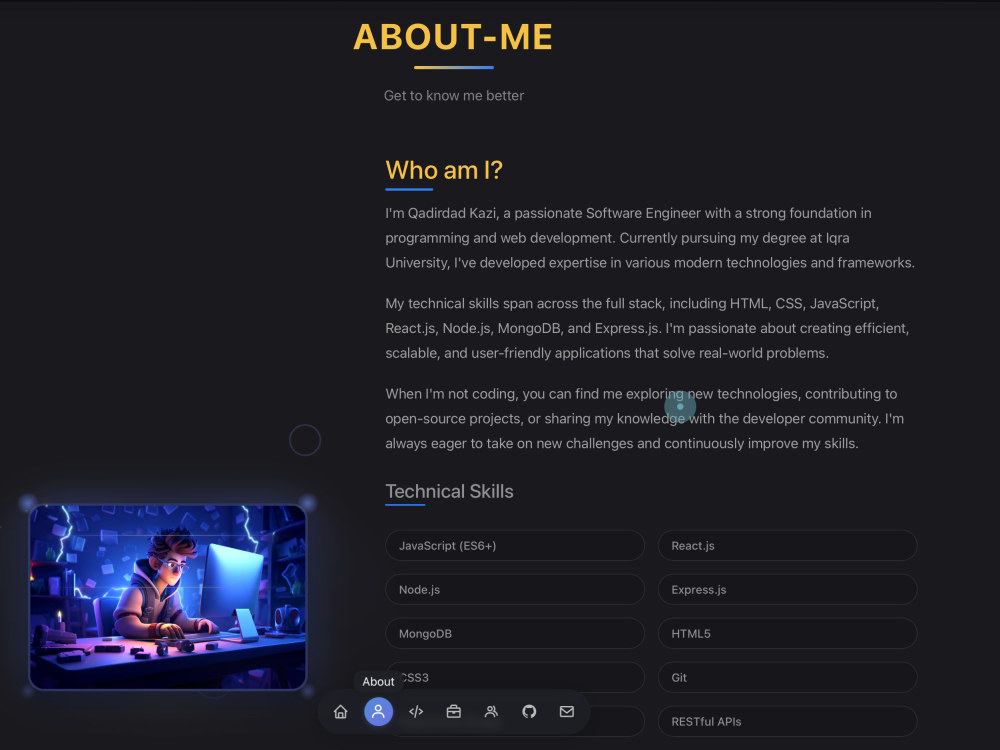Click the developer at desk illustration

(168, 598)
